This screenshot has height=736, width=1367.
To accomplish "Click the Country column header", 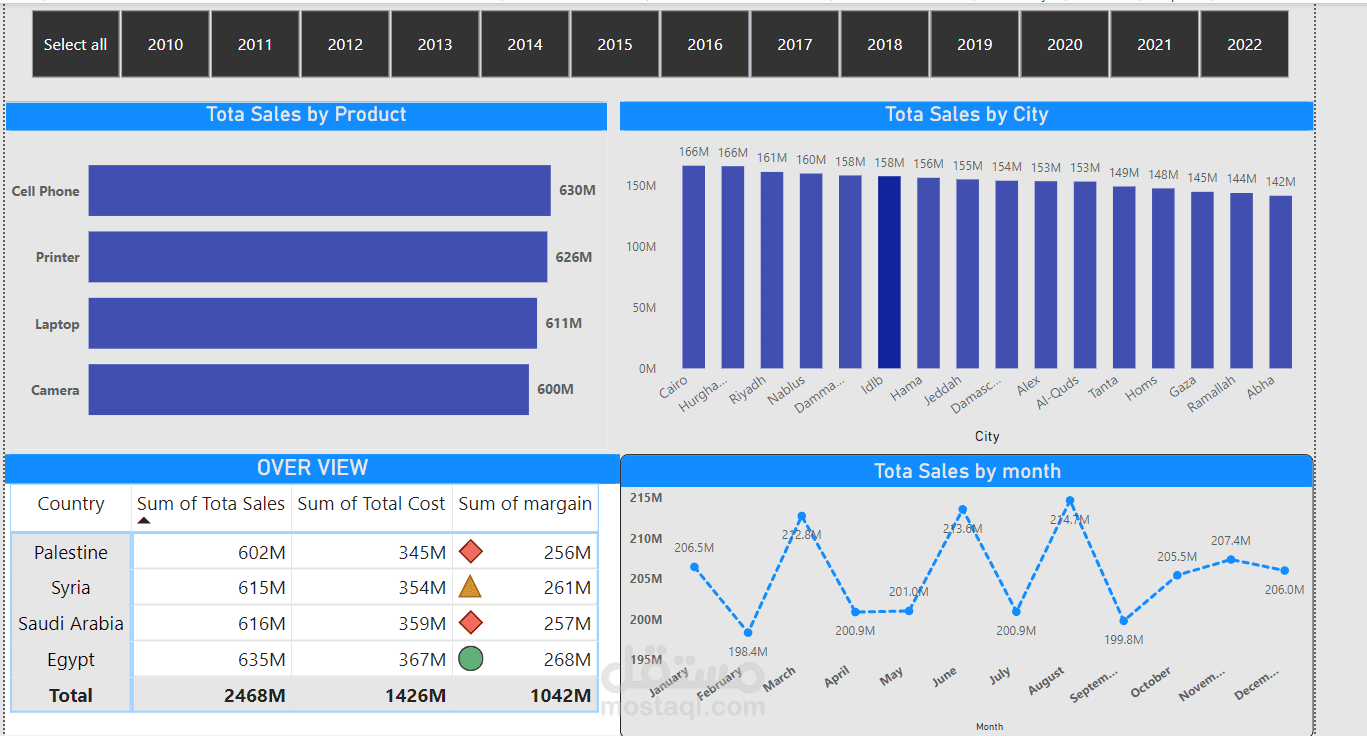I will pyautogui.click(x=71, y=504).
